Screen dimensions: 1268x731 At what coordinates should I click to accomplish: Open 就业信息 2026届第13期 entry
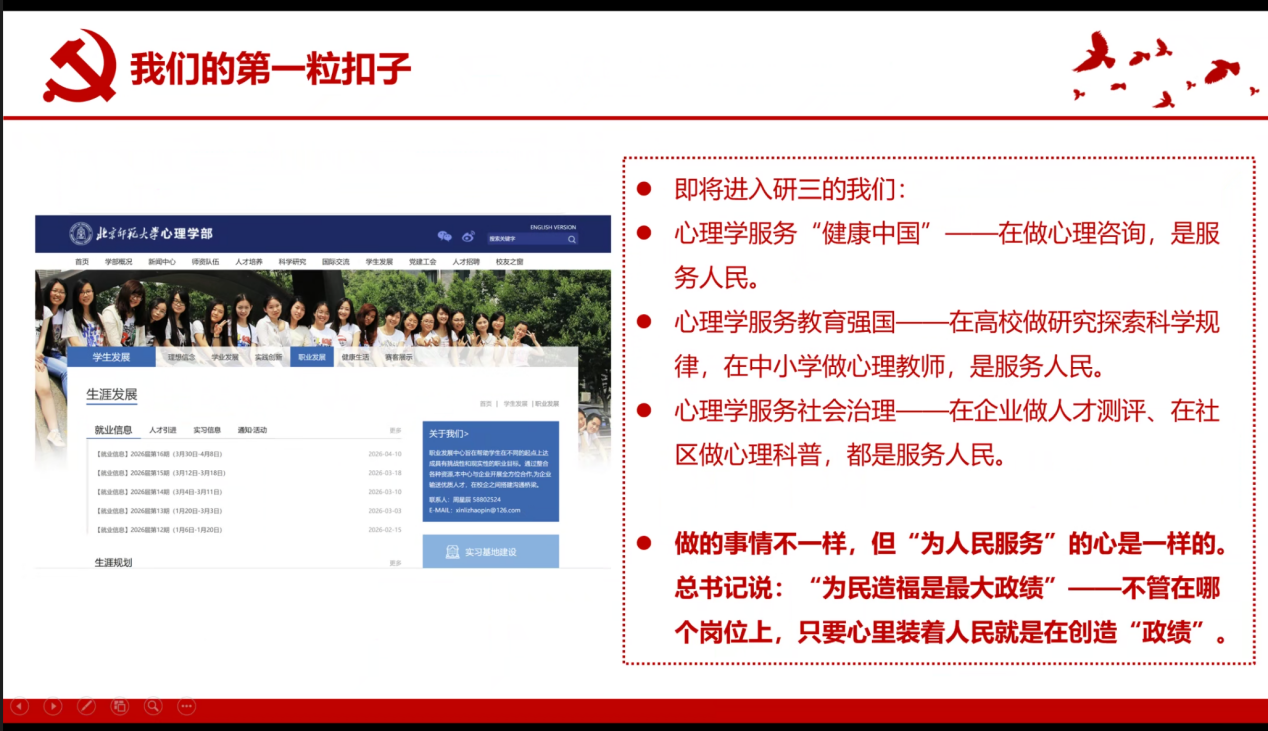click(x=158, y=511)
